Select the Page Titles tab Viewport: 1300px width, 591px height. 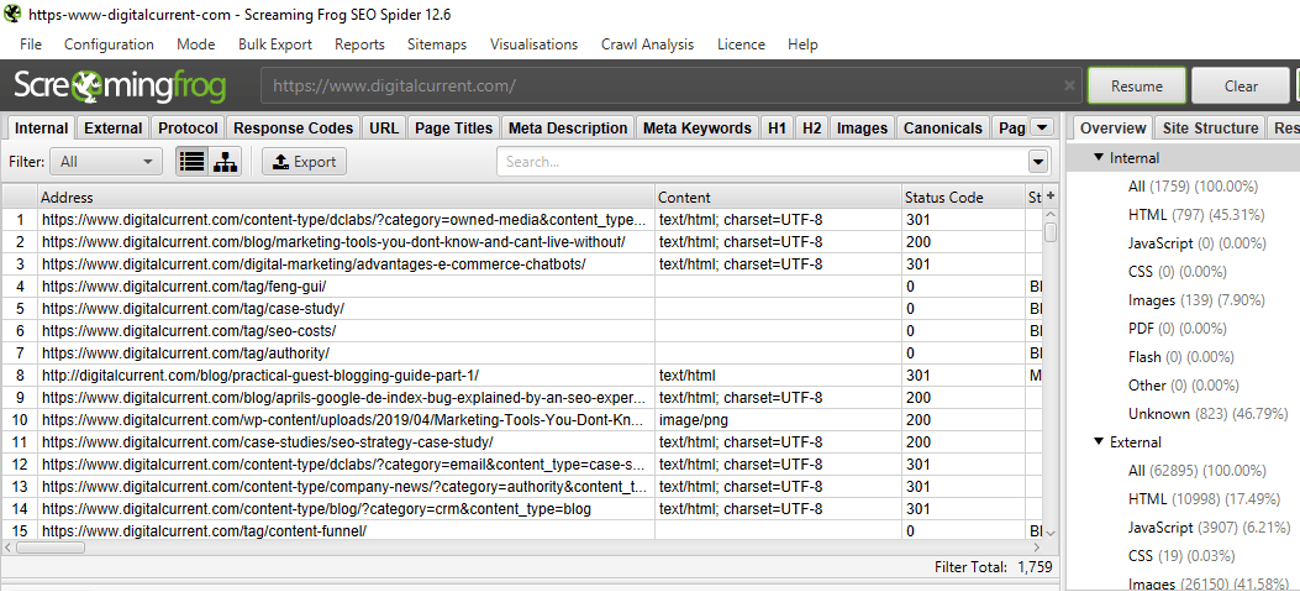coord(454,128)
